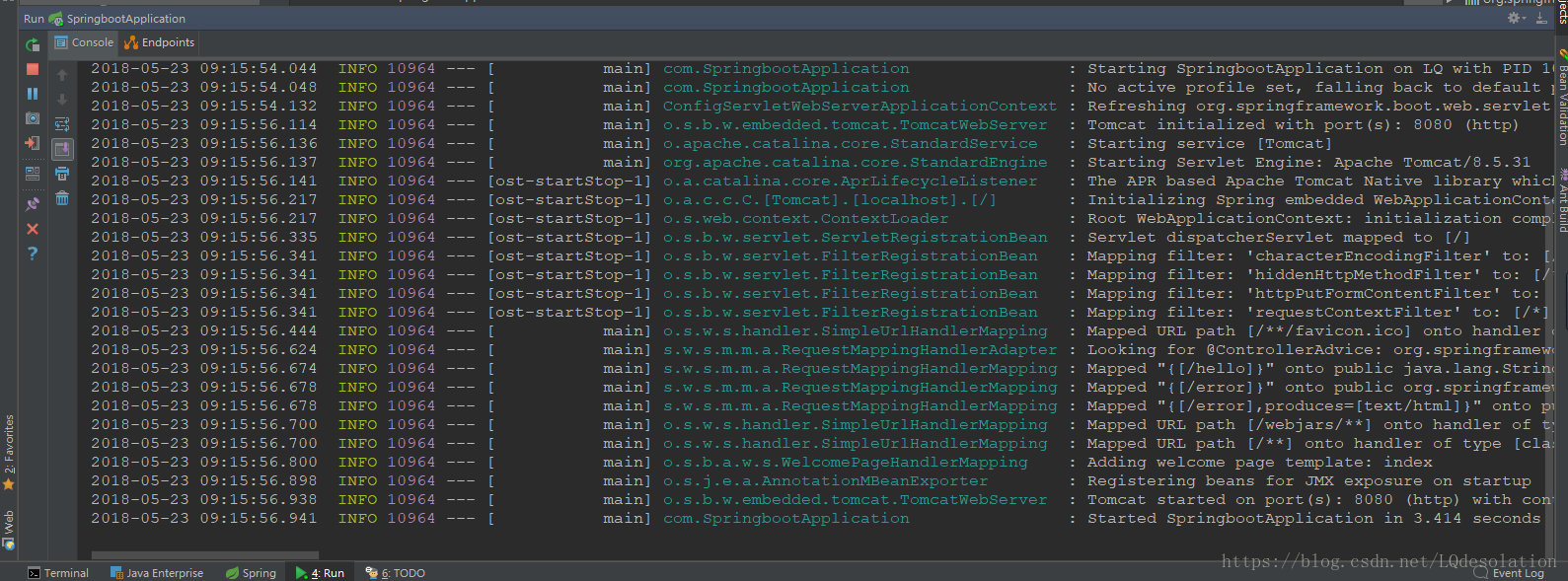This screenshot has height=581, width=1568.
Task: Click 'o.a.catalina.core.AprLifecycleListener' logger name
Action: click(850, 182)
